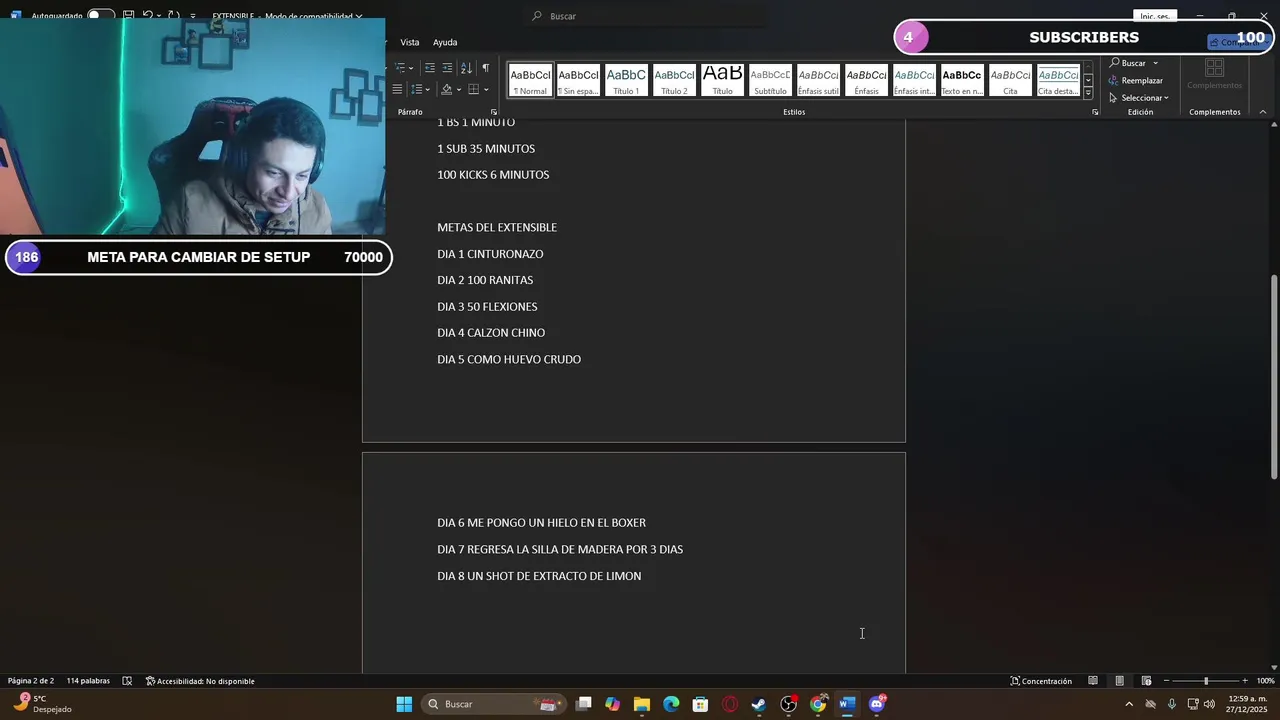
Task: Expand the Multilevel List dropdown arrow
Action: click(x=410, y=68)
